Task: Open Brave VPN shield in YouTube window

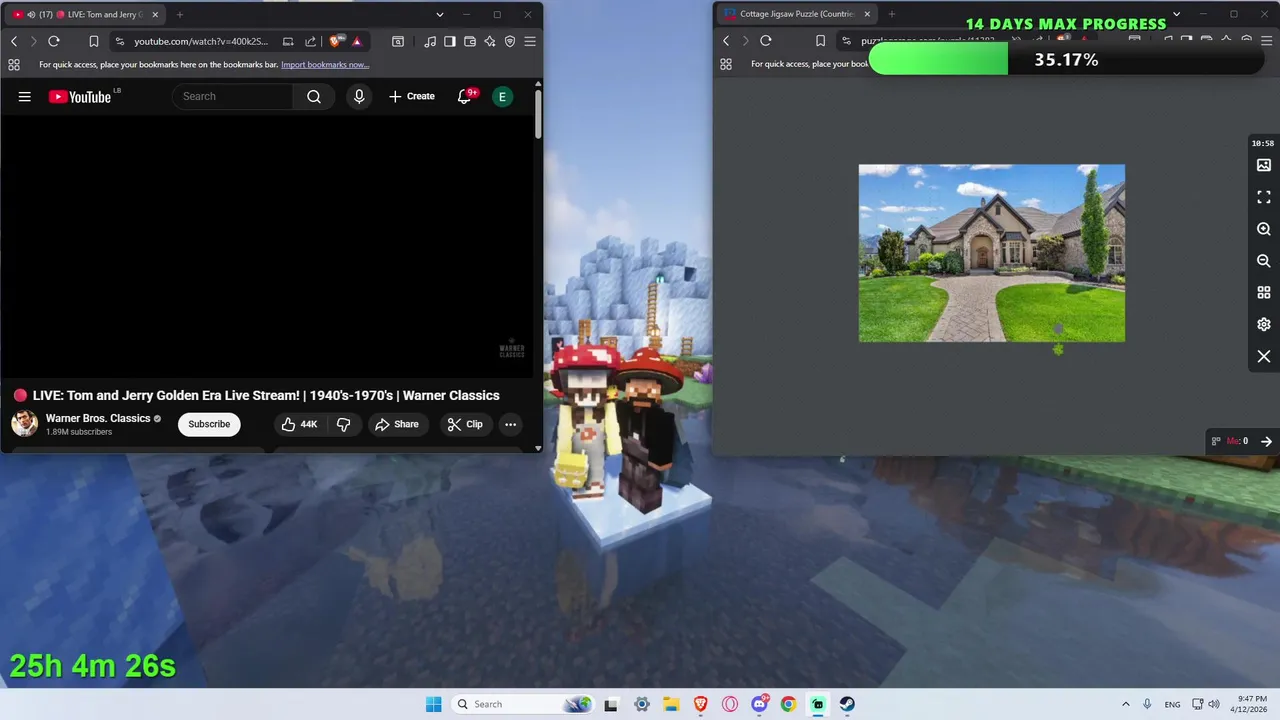Action: pos(510,41)
